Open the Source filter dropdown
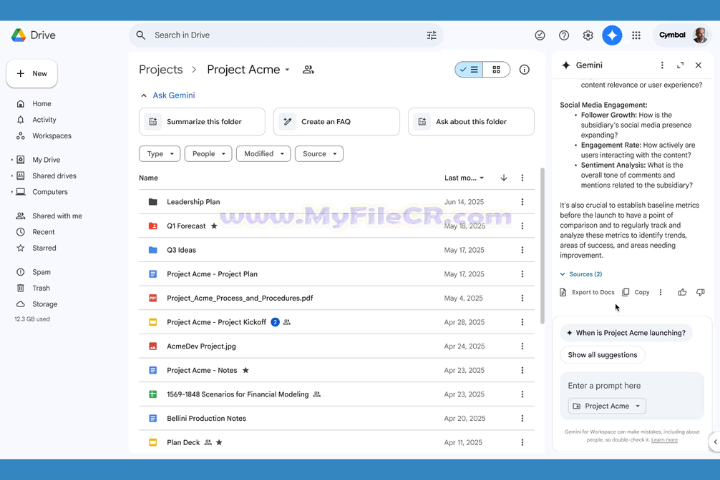 [319, 154]
